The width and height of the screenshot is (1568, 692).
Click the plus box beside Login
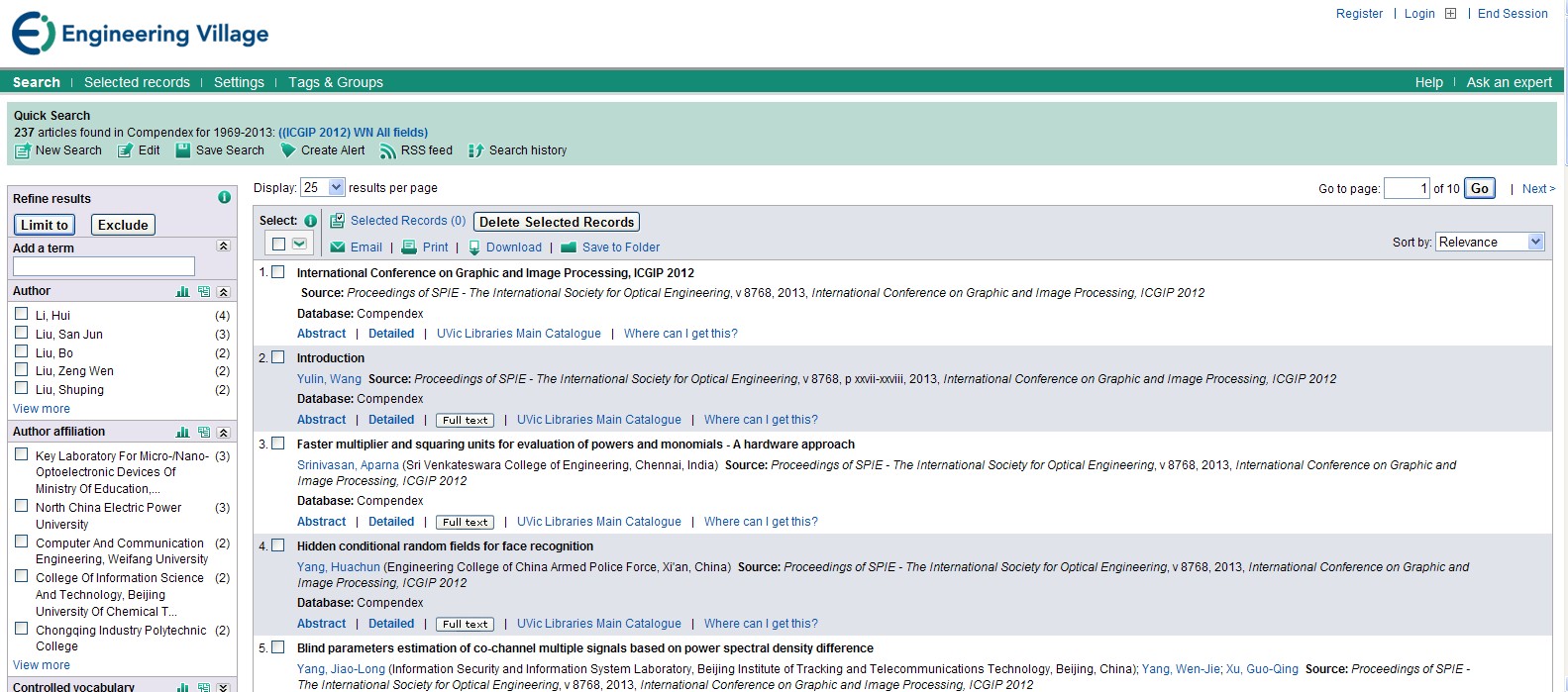coord(1451,14)
